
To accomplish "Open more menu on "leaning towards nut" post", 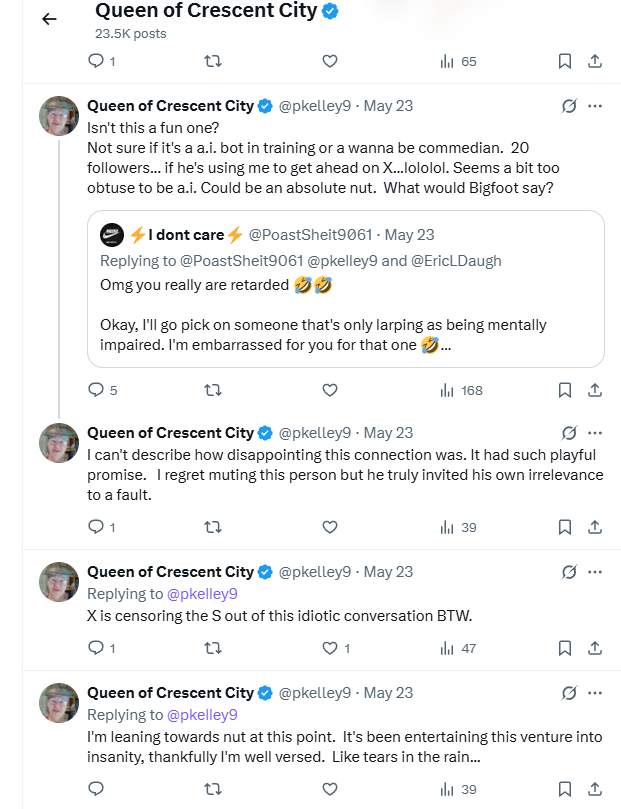I will point(595,693).
